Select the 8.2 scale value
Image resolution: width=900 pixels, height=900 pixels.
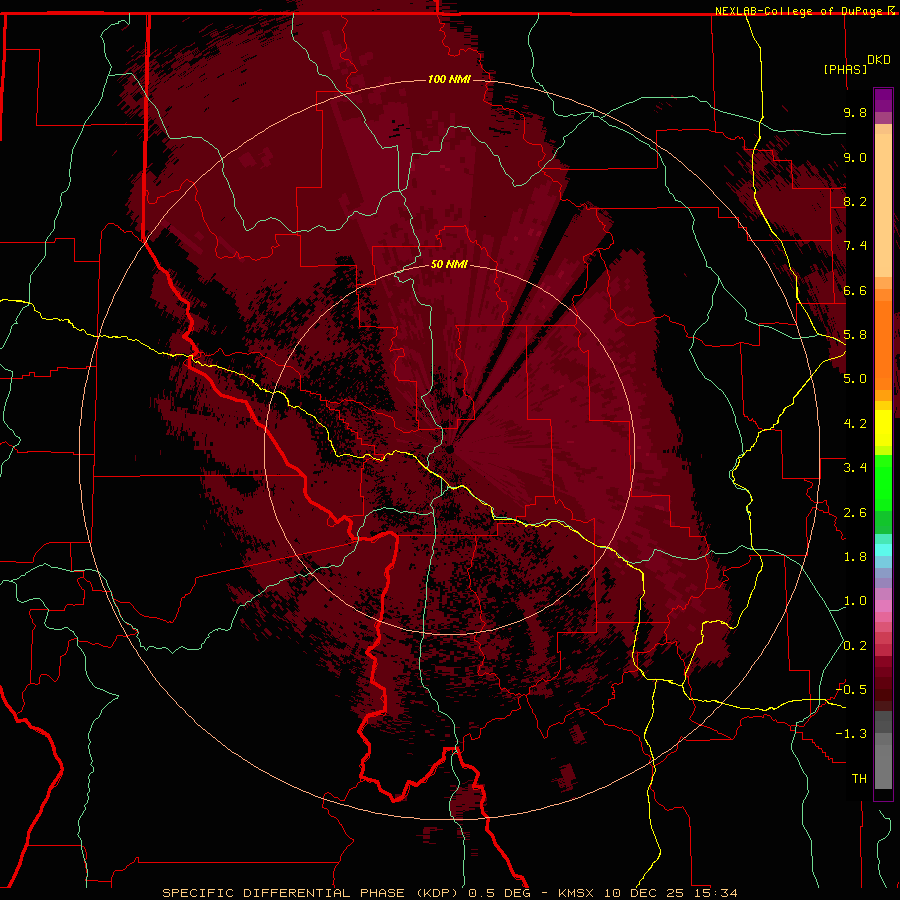point(855,201)
